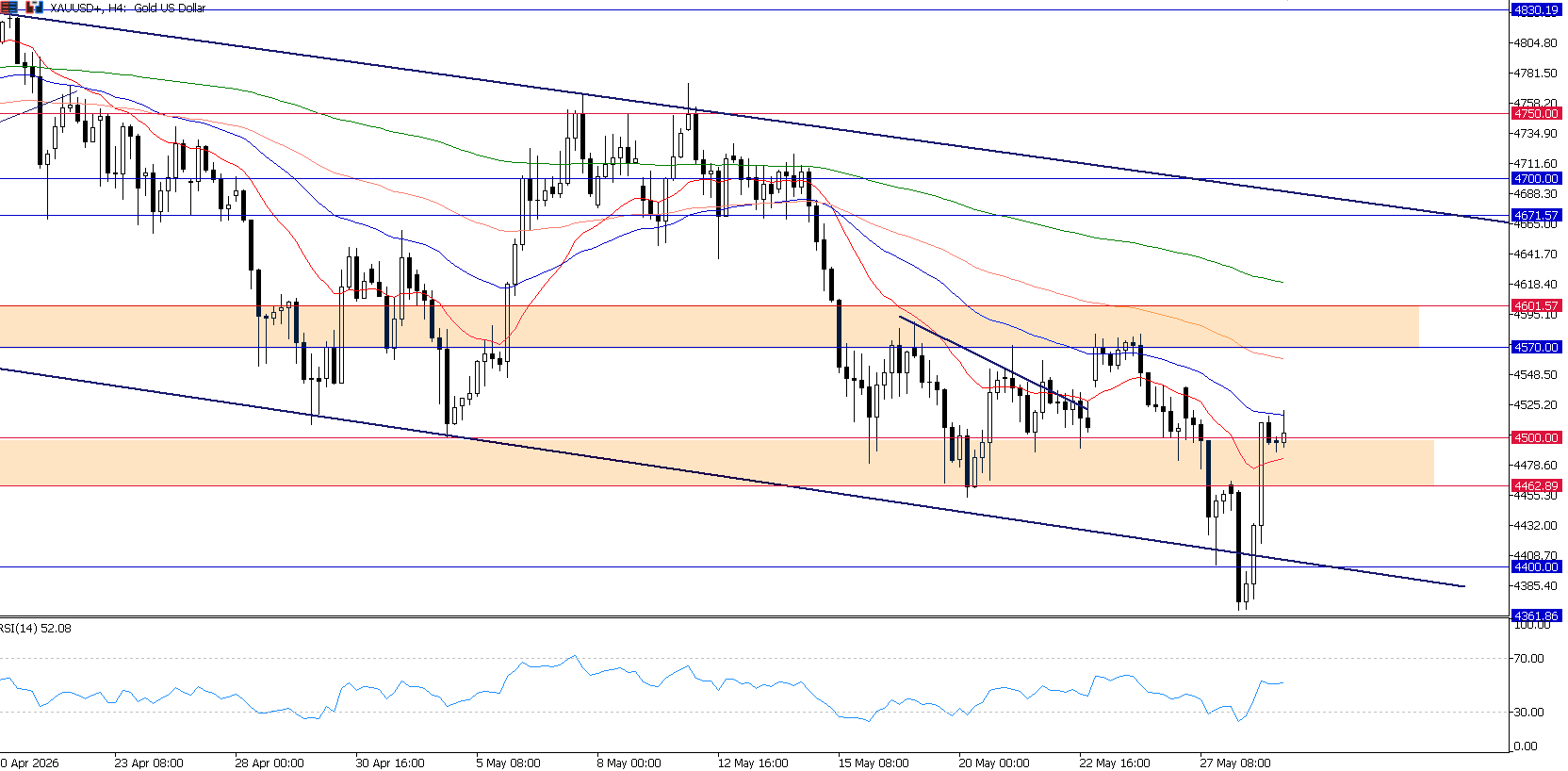Click the blue 4700.00 price label
The image size is (1568, 771).
click(x=1535, y=179)
